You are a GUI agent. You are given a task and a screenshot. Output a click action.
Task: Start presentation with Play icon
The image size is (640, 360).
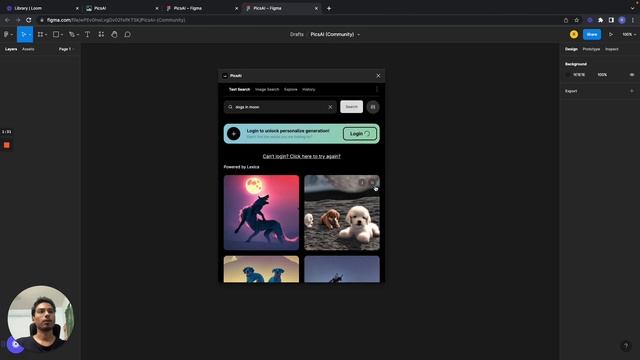[x=611, y=34]
